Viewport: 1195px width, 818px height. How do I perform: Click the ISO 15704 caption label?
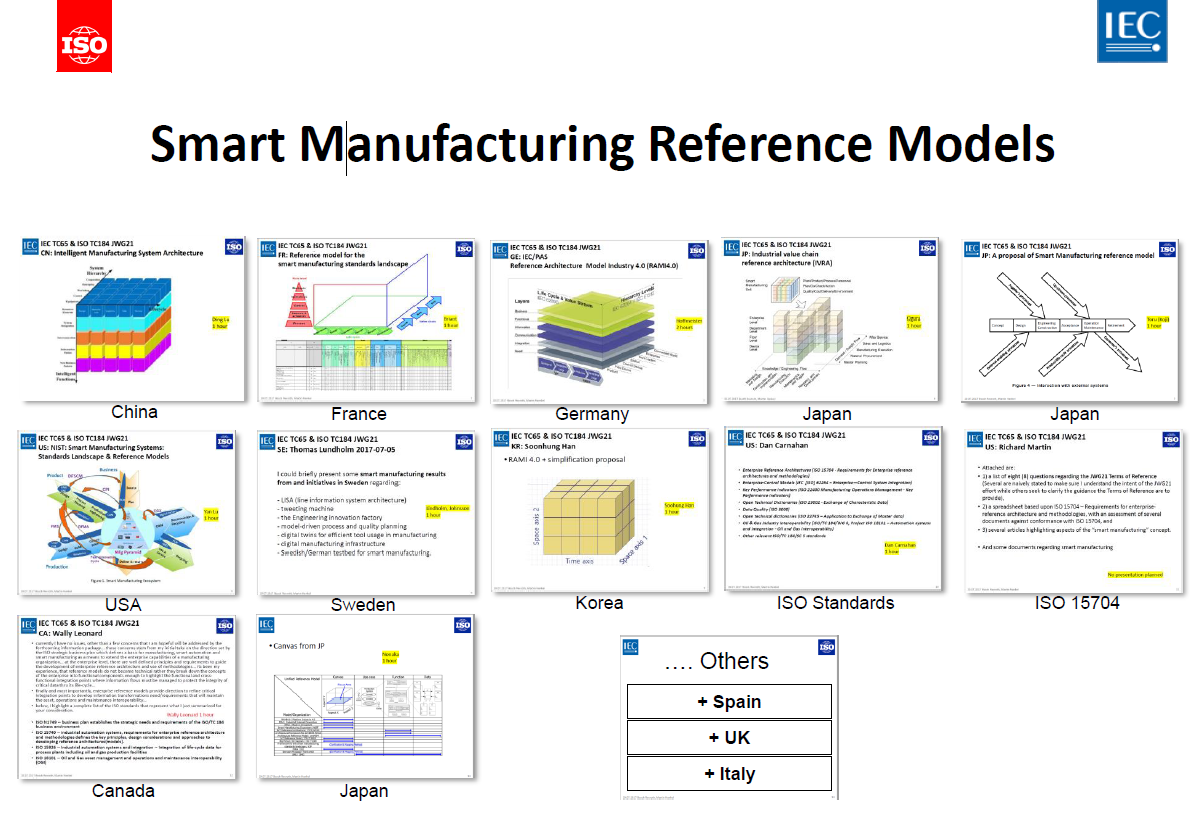click(1078, 603)
